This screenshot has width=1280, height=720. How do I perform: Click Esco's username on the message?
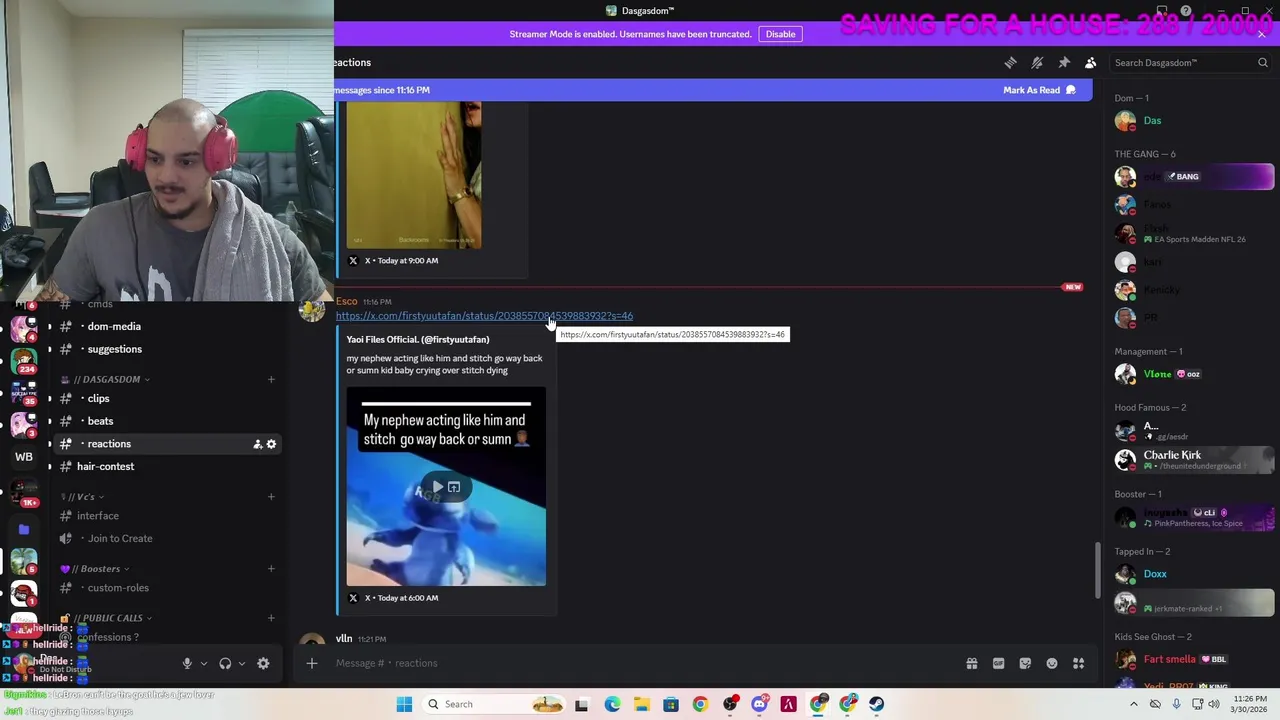click(x=346, y=301)
